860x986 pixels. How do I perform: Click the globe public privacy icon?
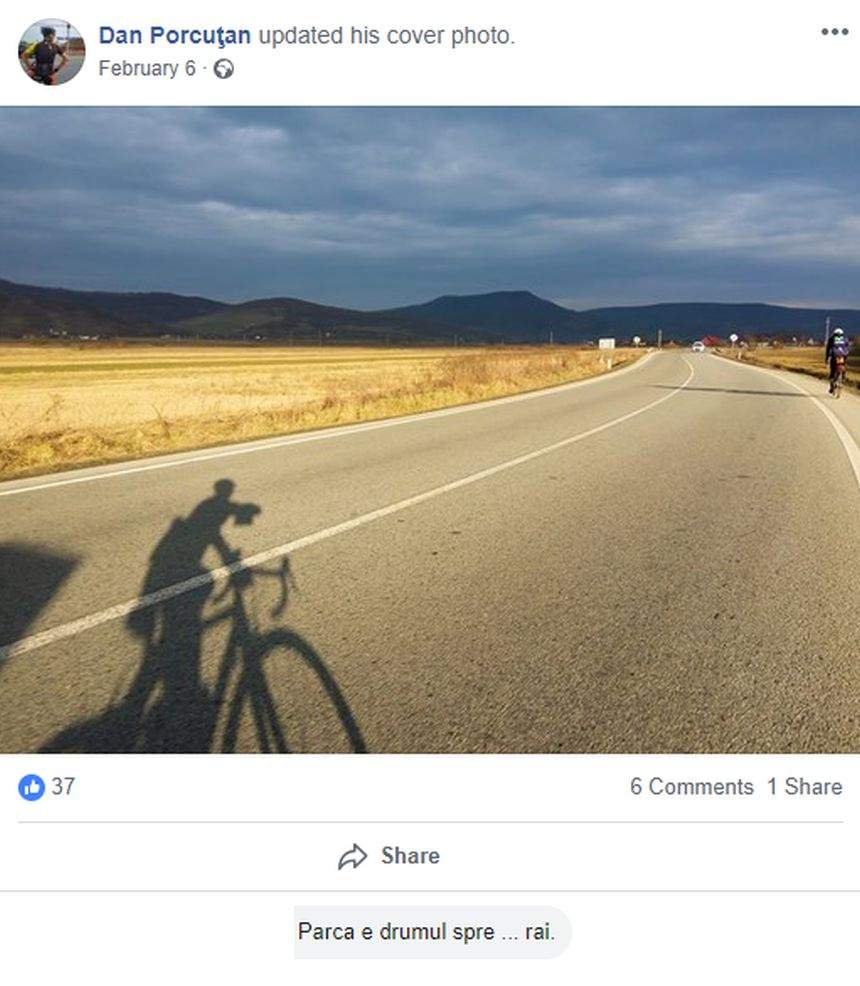tap(224, 69)
